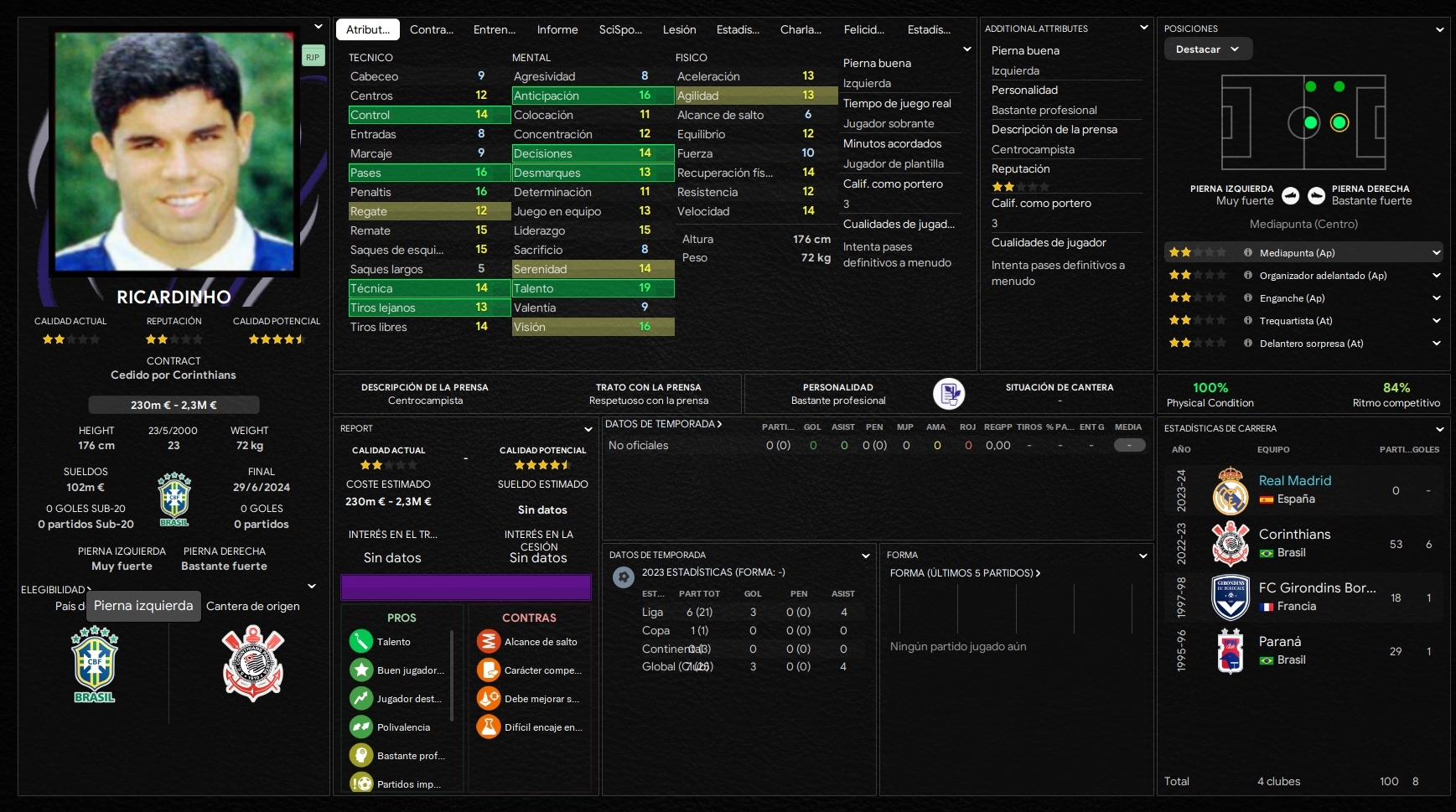Click the Polivalencia pro icon

point(361,727)
